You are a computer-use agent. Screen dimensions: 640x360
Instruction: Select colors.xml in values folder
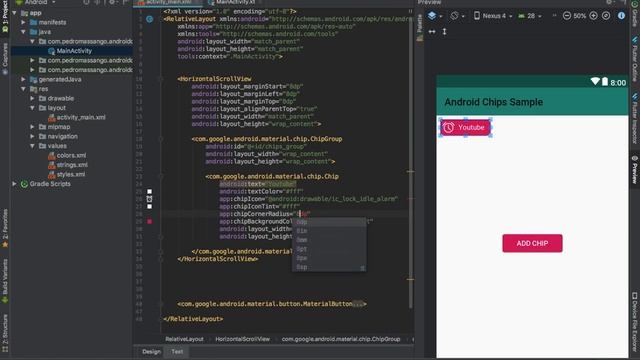71,155
